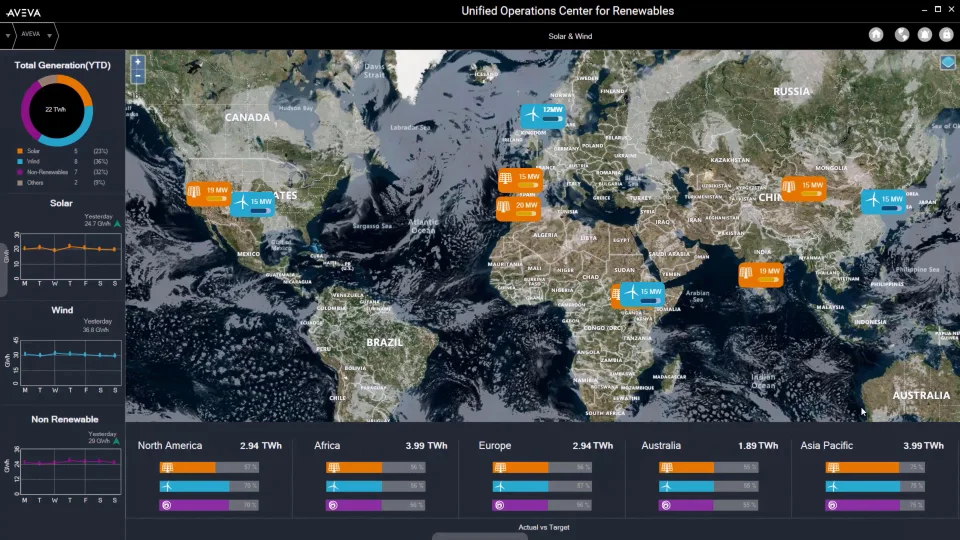This screenshot has height=540, width=960.
Task: Click North America's solar progress bar
Action: 187,467
